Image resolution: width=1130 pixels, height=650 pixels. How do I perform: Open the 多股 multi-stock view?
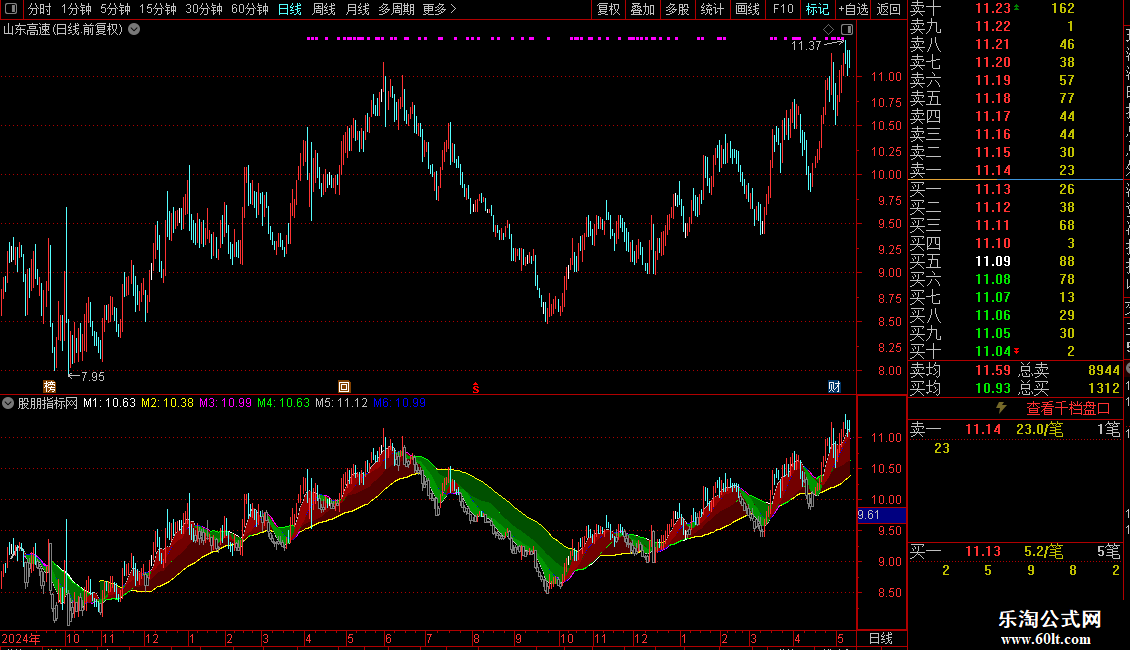677,9
